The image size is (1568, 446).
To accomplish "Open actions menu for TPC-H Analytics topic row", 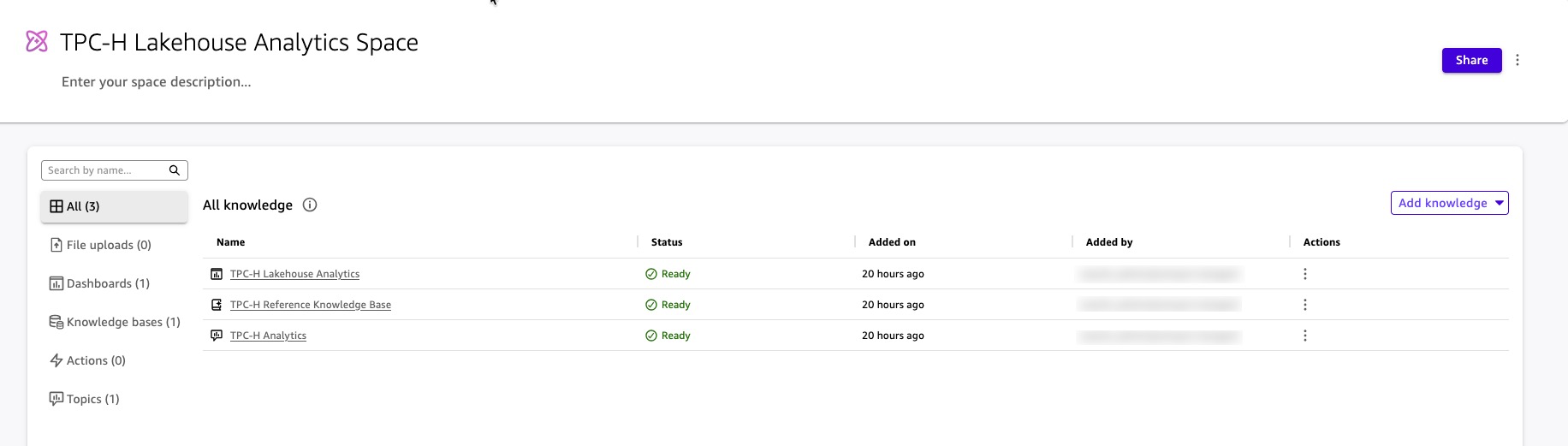I will pyautogui.click(x=1304, y=336).
